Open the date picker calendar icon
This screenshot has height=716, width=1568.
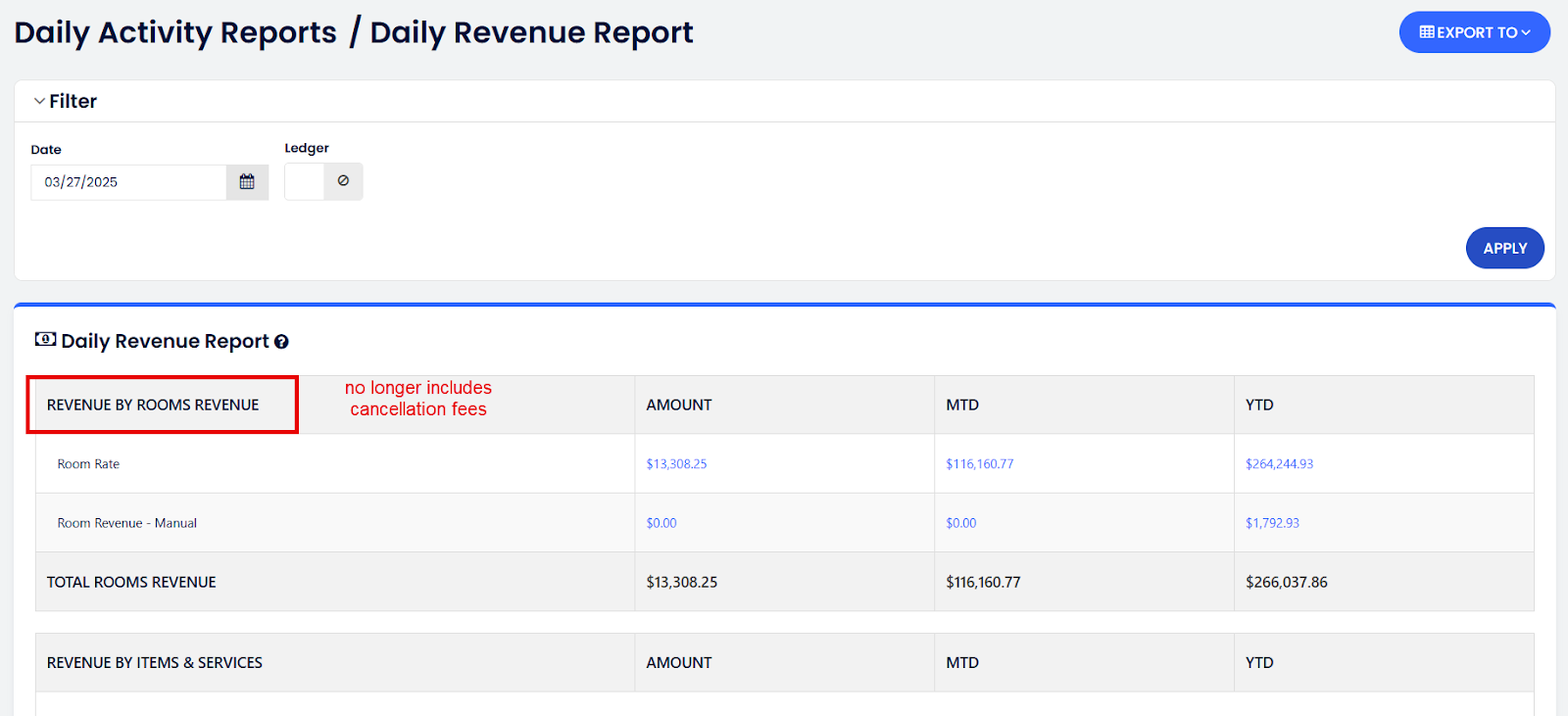click(x=247, y=182)
